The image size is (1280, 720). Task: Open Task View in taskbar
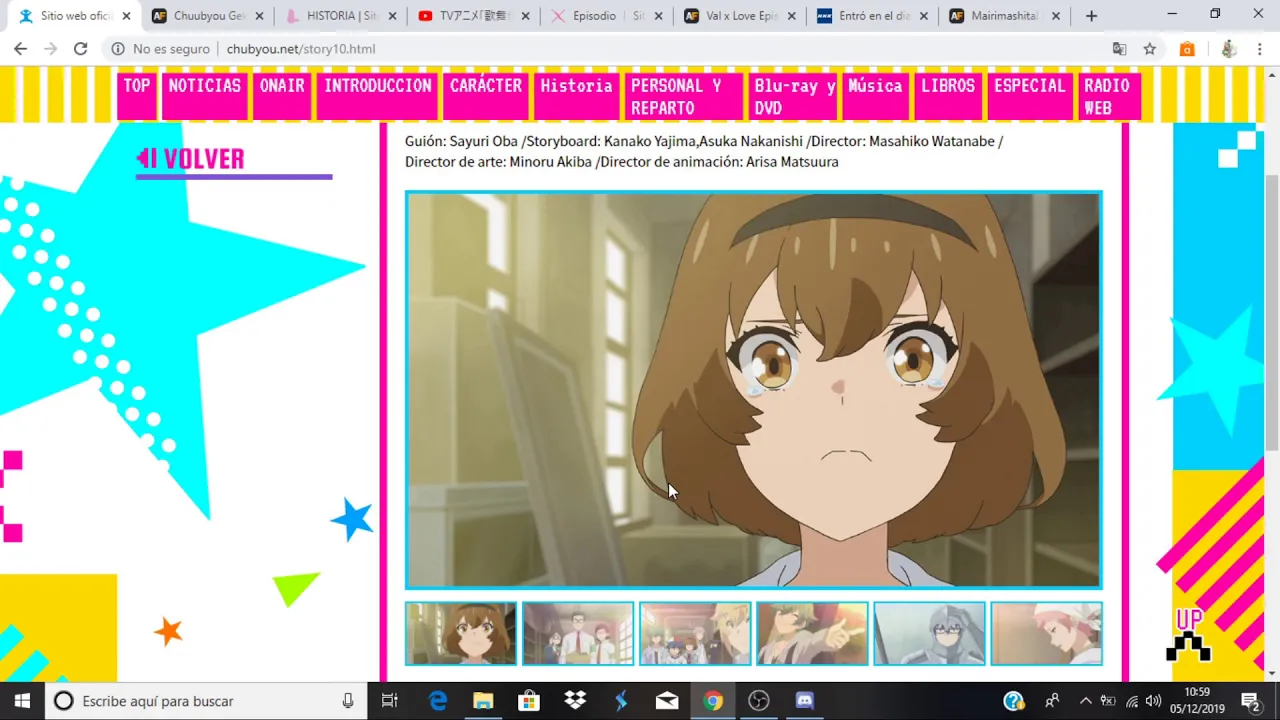tap(390, 701)
